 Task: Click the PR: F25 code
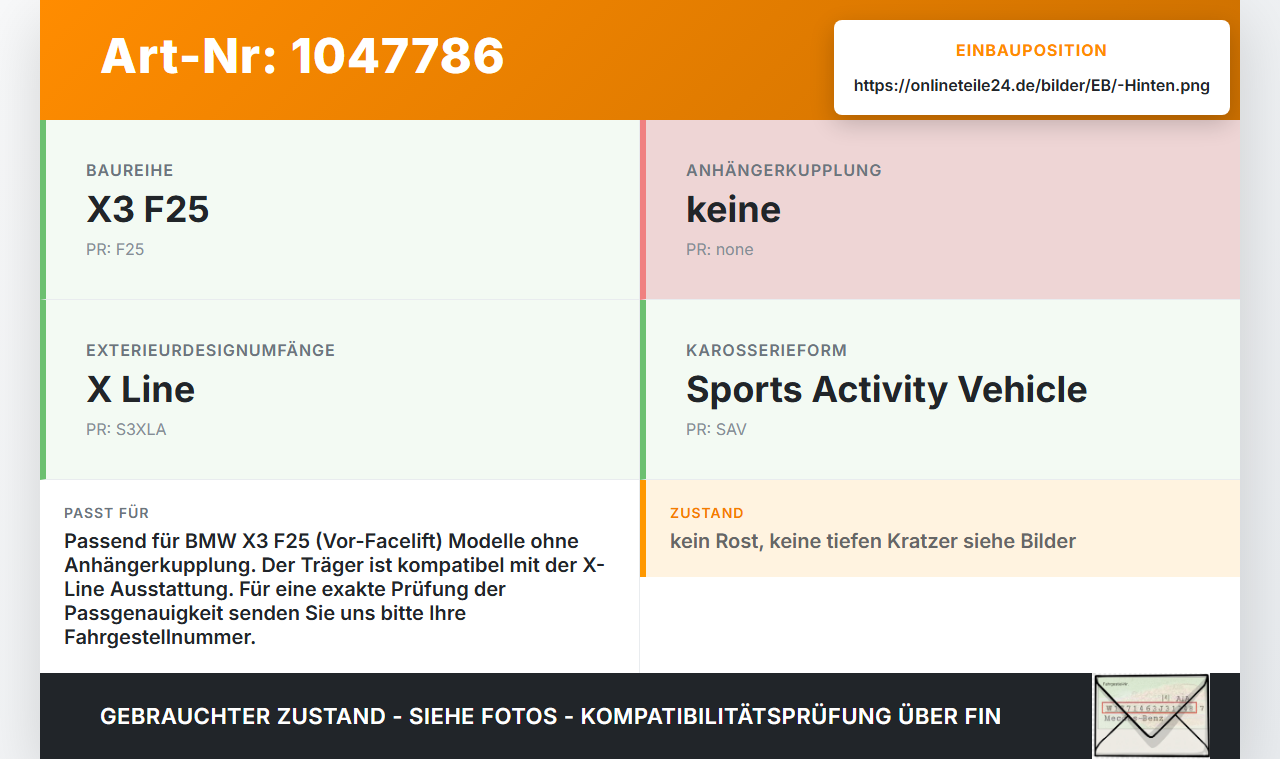pyautogui.click(x=115, y=249)
